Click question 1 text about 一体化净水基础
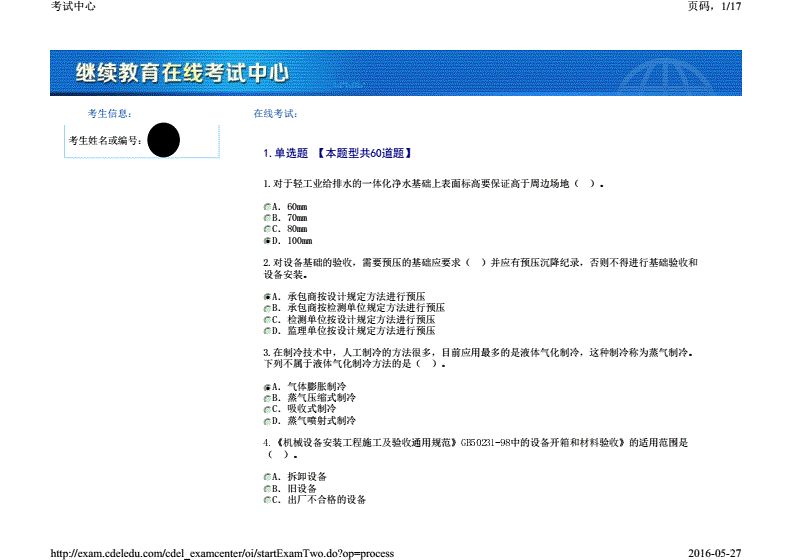Screen dimensions: 792x560 pyautogui.click(x=433, y=184)
